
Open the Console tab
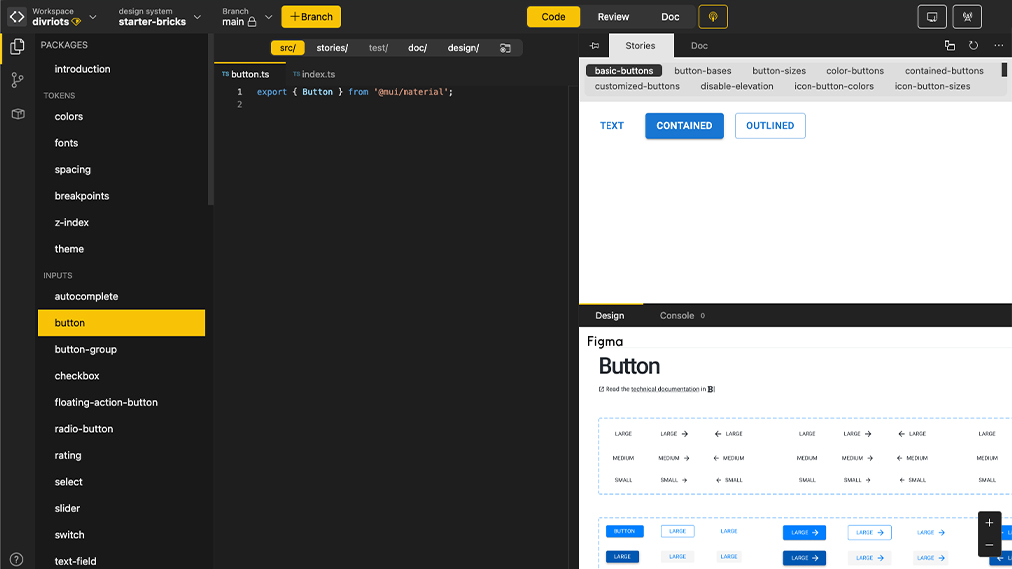(x=677, y=316)
